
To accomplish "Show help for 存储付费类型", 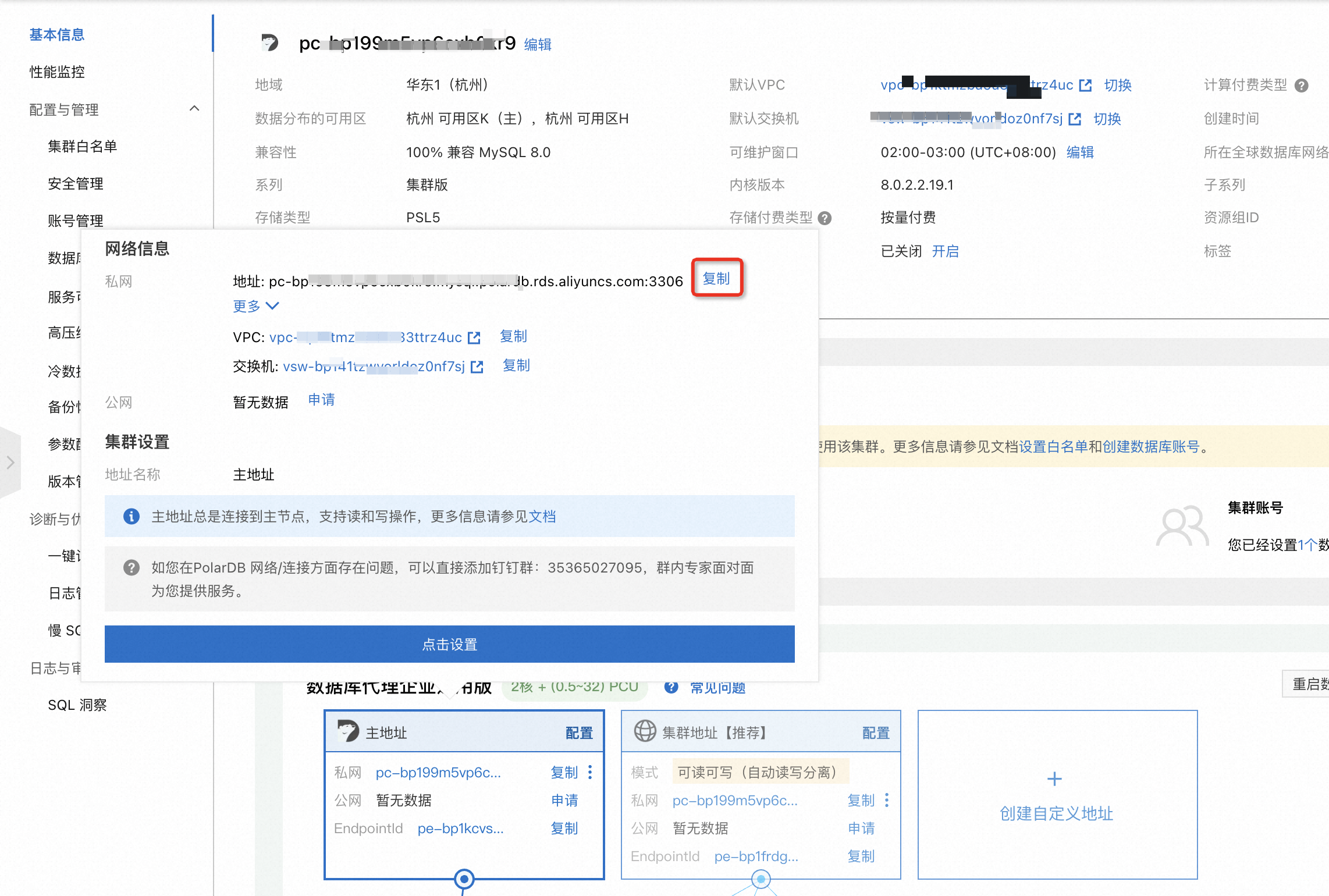I will 825,218.
